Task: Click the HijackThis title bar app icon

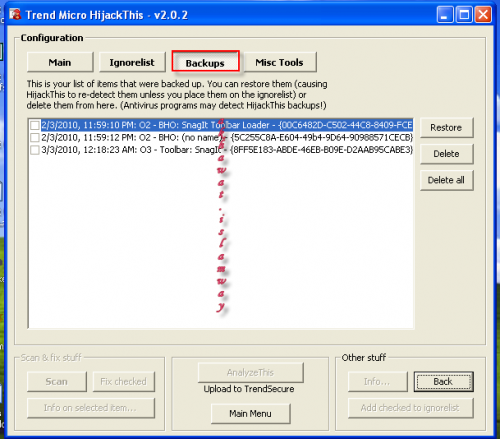Action: pyautogui.click(x=15, y=14)
